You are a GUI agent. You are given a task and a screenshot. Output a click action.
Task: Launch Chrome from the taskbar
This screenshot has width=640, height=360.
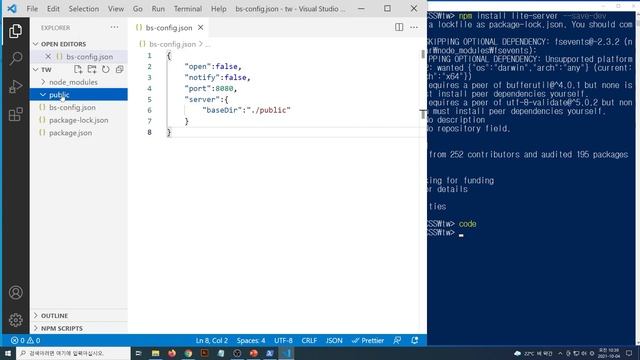(x=188, y=353)
